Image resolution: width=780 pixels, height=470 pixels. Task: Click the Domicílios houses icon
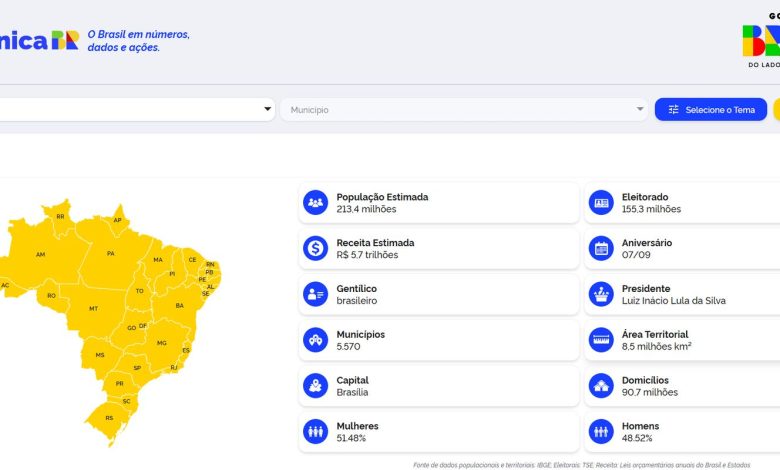click(601, 385)
